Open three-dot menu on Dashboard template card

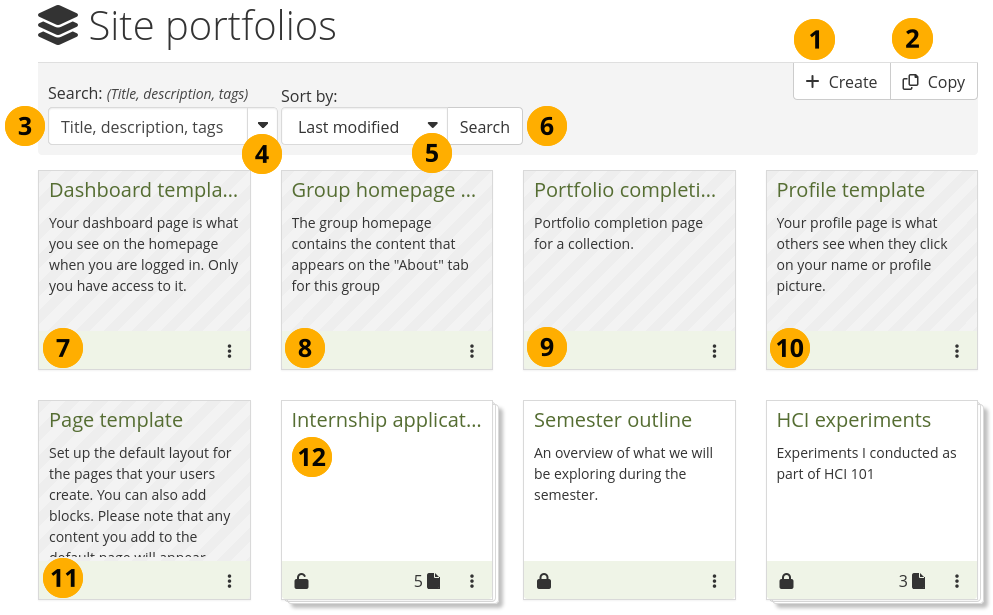pos(229,351)
